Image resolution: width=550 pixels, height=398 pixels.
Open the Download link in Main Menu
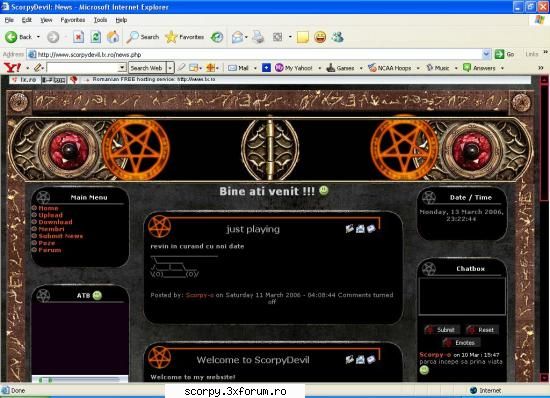point(55,222)
